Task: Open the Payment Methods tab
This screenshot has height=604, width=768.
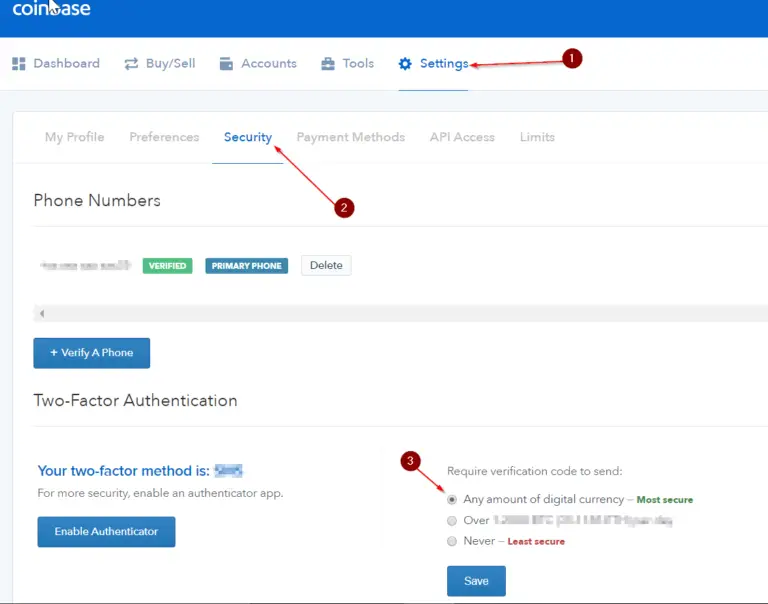Action: point(351,137)
